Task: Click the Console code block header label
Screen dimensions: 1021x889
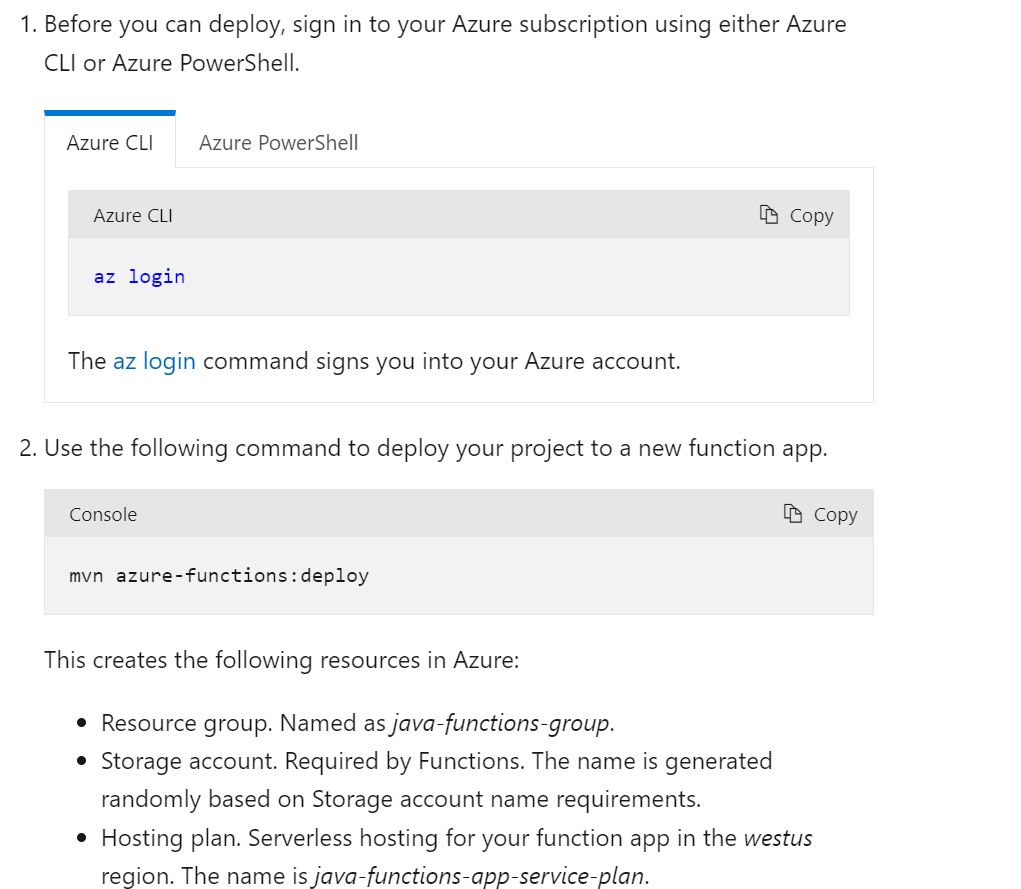Action: tap(103, 514)
